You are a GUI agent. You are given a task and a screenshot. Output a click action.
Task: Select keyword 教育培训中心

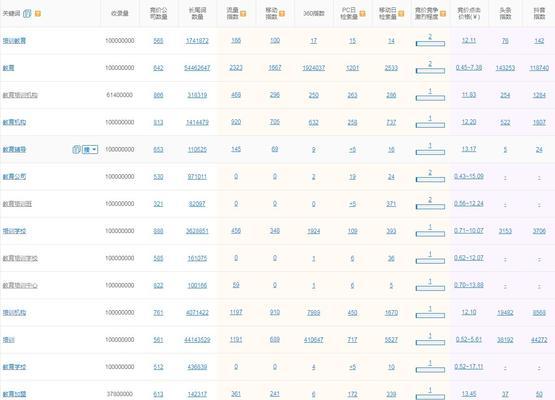(x=20, y=285)
